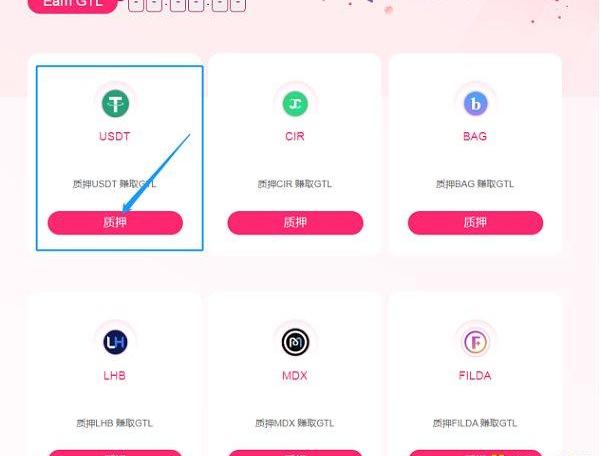Click the purple BAG coin icon

coord(475,104)
